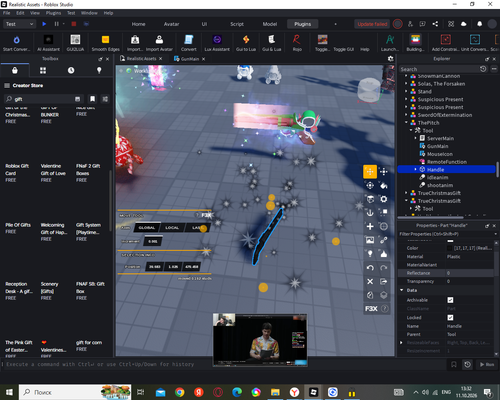500x400 pixels.
Task: Collapse the Data properties section
Action: [402, 290]
